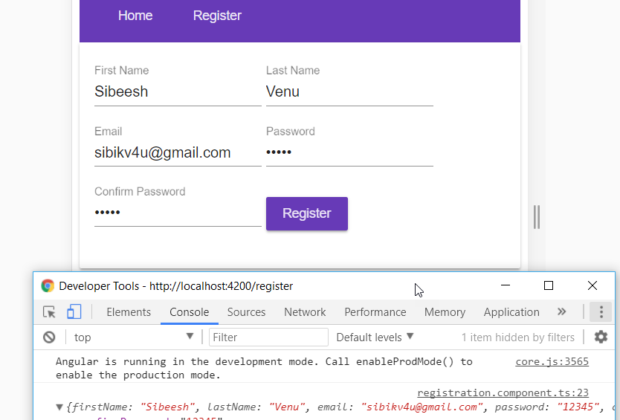
Task: Click the 1 item hidden by filters text
Action: [x=518, y=337]
